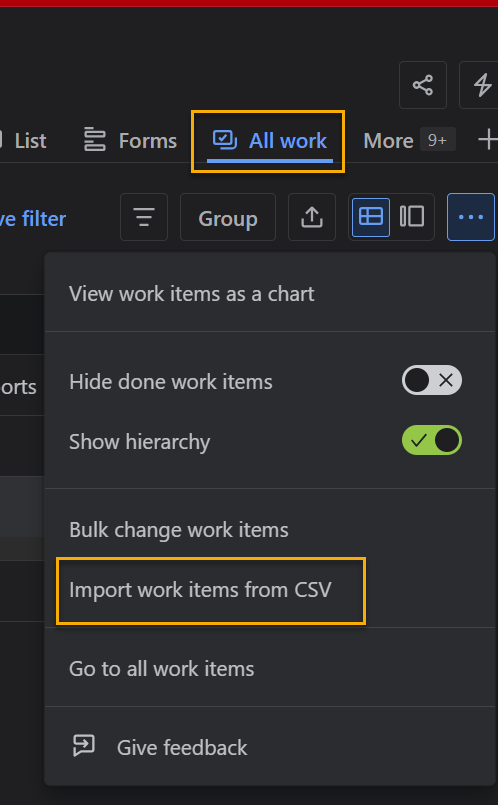Screen dimensions: 498x805
Task: Open the automation lightning bolt icon
Action: [481, 85]
